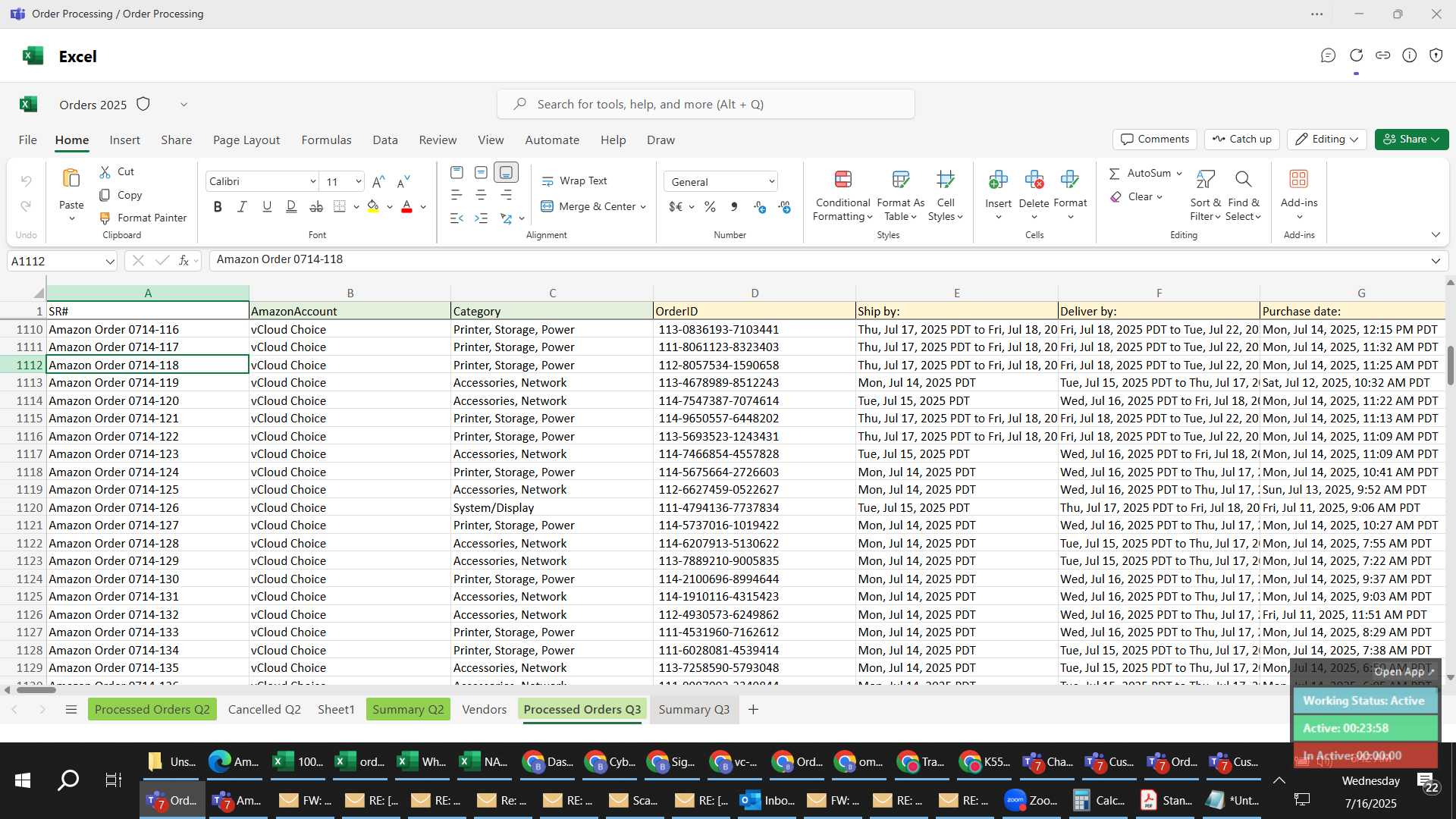
Task: Activate Format Painter
Action: pyautogui.click(x=143, y=218)
